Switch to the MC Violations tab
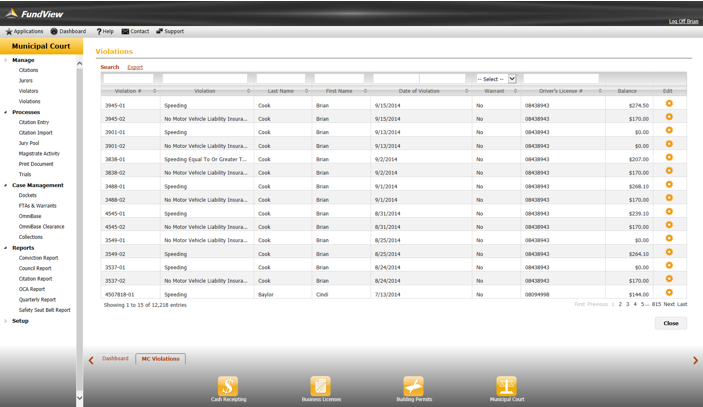 [161, 359]
